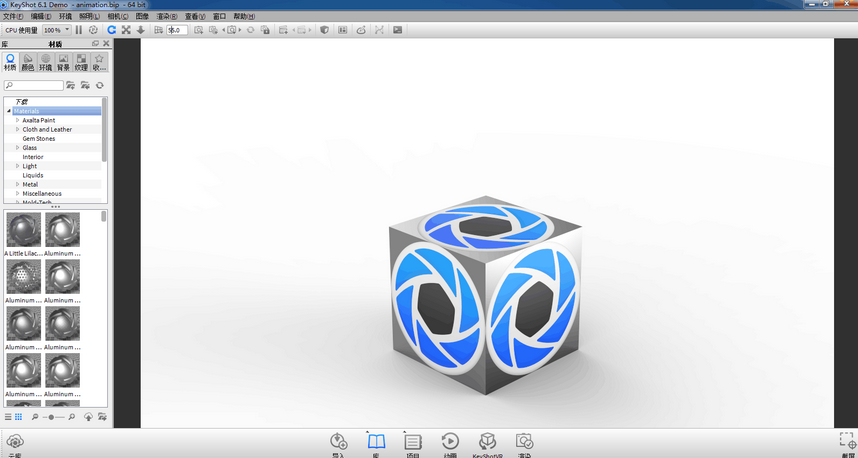Open the Render dialog from bottom toolbar
The height and width of the screenshot is (458, 858).
point(524,441)
